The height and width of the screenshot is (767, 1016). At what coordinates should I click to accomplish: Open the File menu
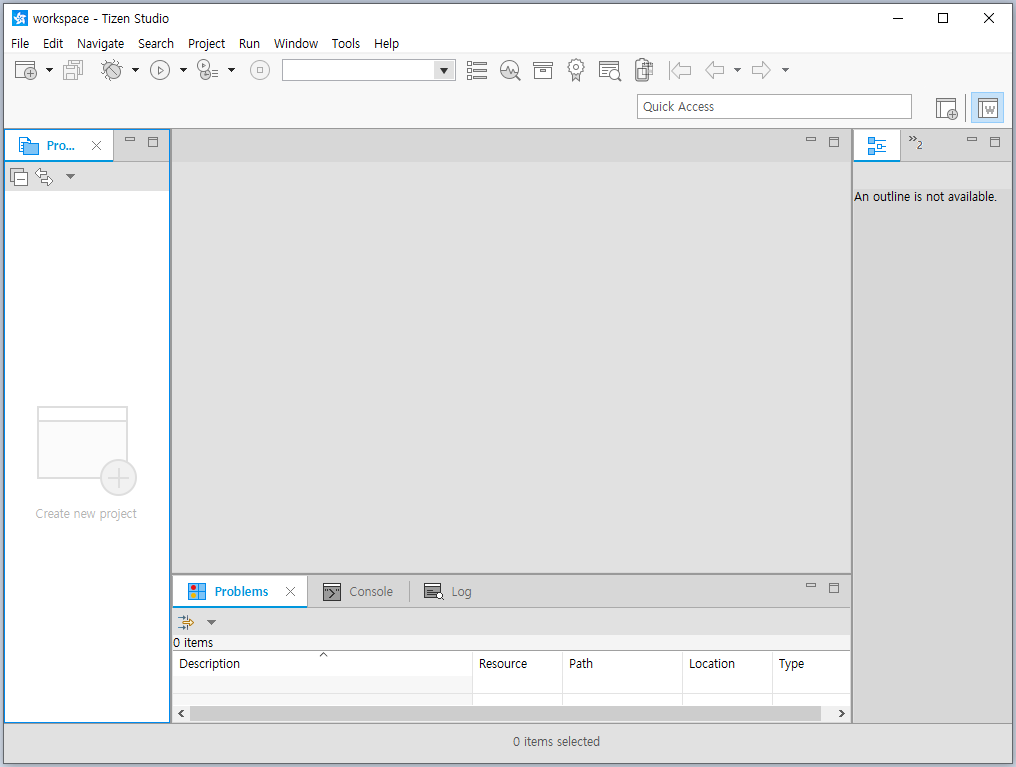point(20,43)
